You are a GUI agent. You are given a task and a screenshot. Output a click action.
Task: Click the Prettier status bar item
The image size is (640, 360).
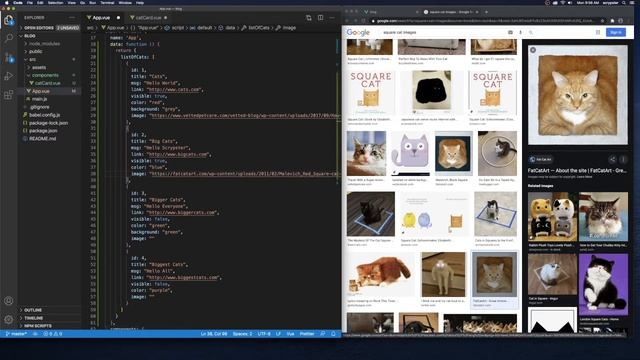(x=307, y=333)
